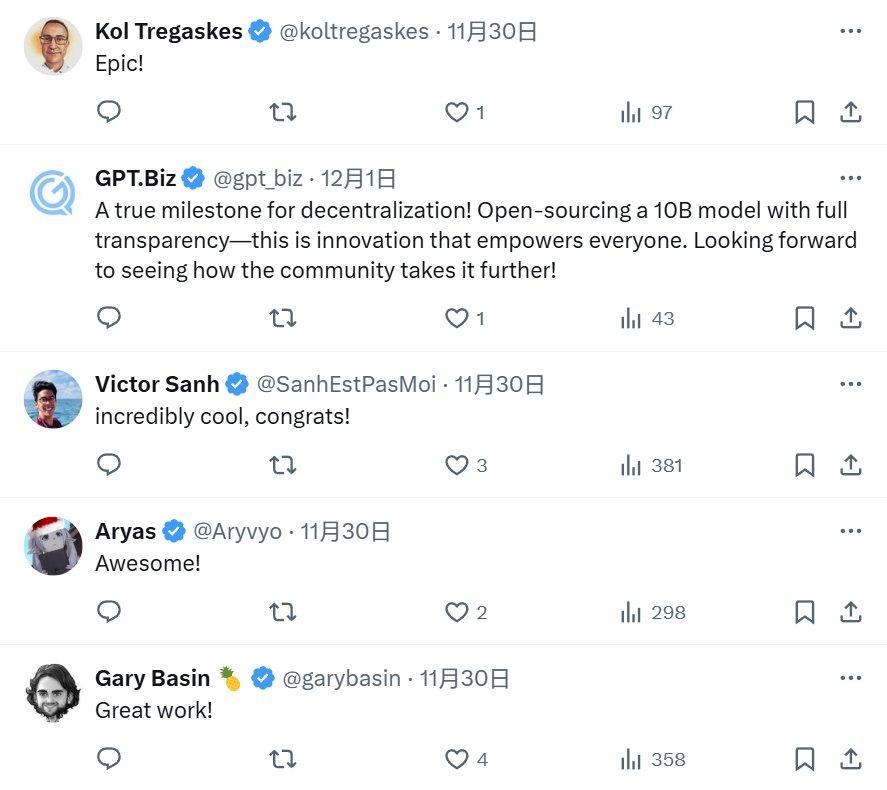Open the Aryas display name link
This screenshot has height=790, width=887.
(126, 531)
